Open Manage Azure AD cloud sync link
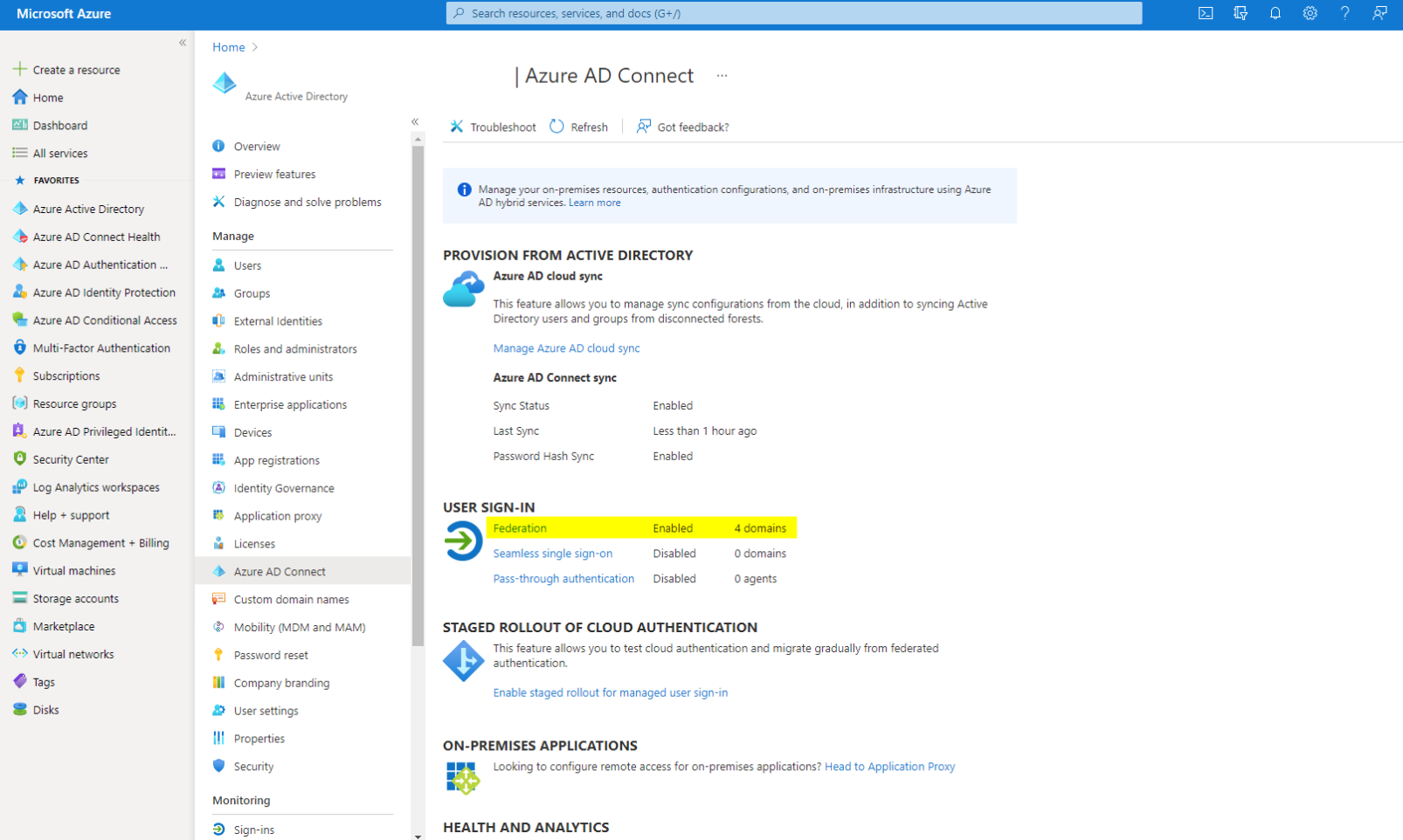 tap(566, 348)
